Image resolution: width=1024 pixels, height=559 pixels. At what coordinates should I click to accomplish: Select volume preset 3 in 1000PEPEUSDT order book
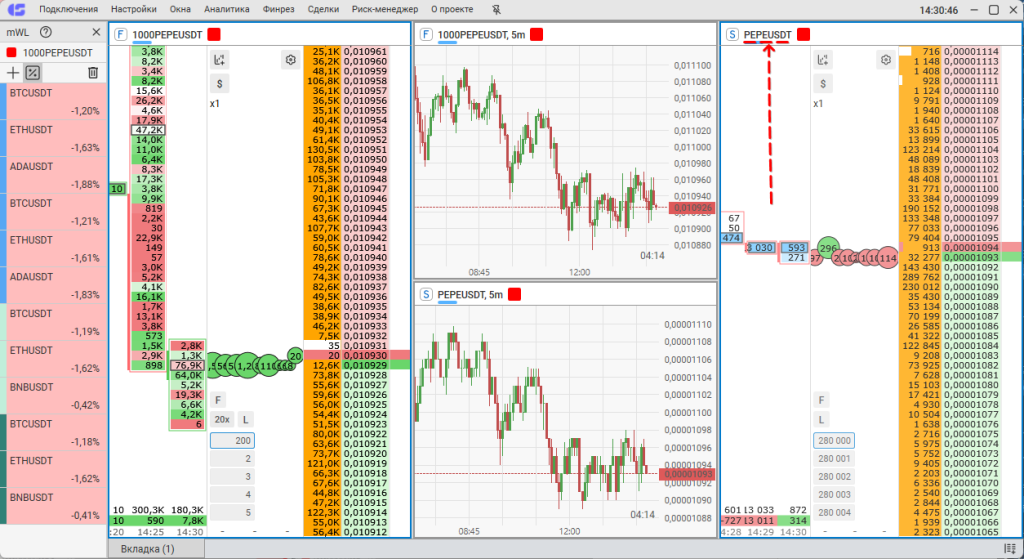click(232, 477)
